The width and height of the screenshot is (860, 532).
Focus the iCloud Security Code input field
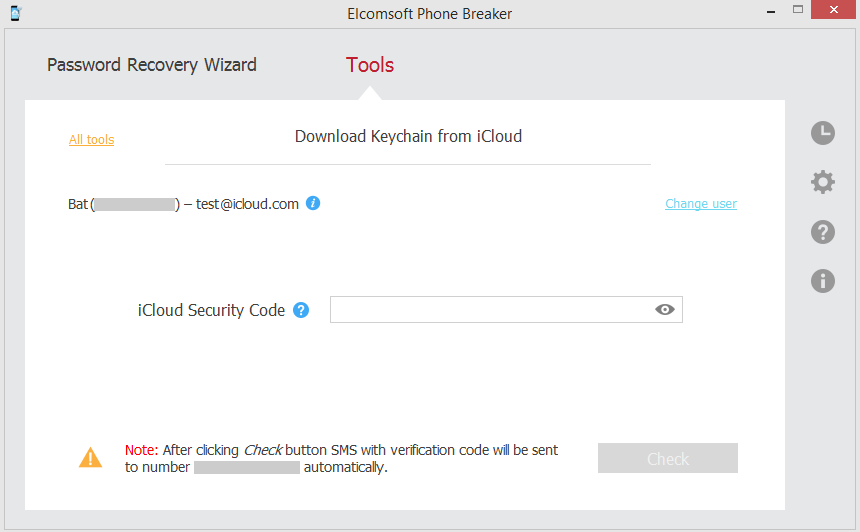tap(490, 310)
